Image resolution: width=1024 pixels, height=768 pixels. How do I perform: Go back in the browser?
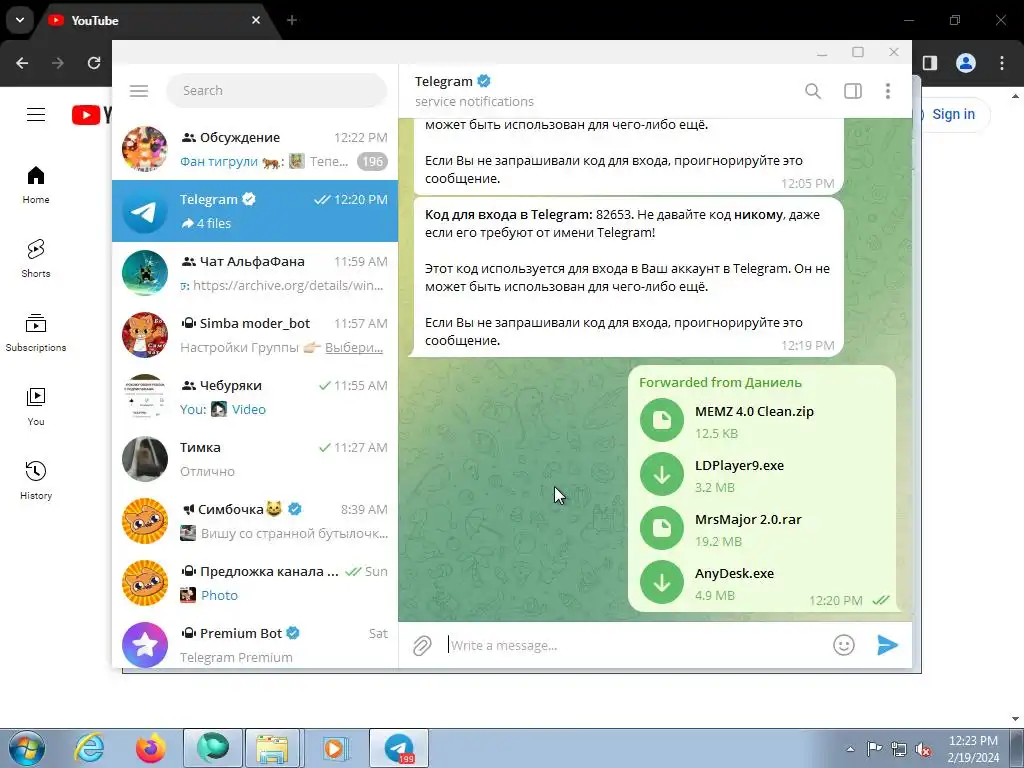coord(22,63)
